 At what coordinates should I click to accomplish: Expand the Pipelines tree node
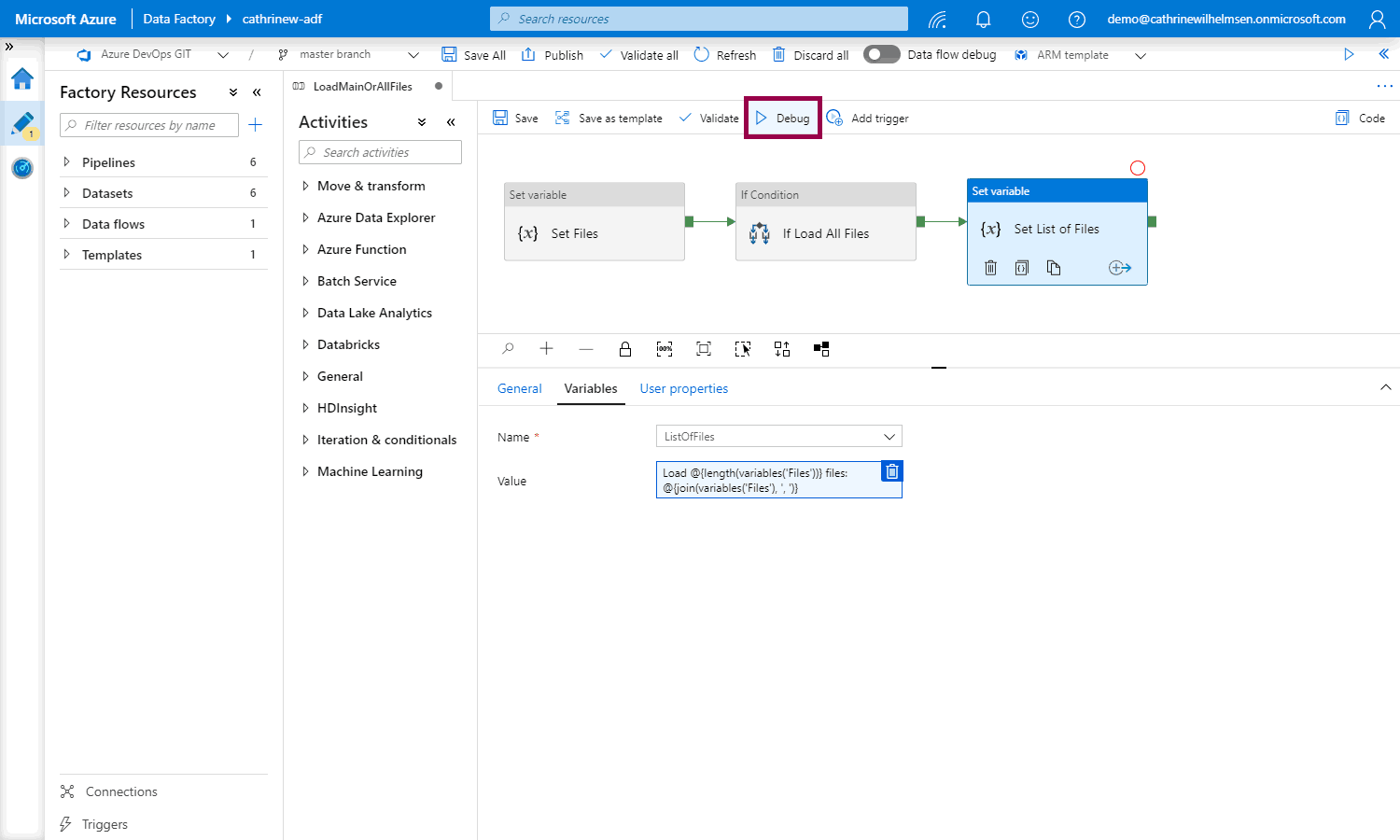[66, 162]
